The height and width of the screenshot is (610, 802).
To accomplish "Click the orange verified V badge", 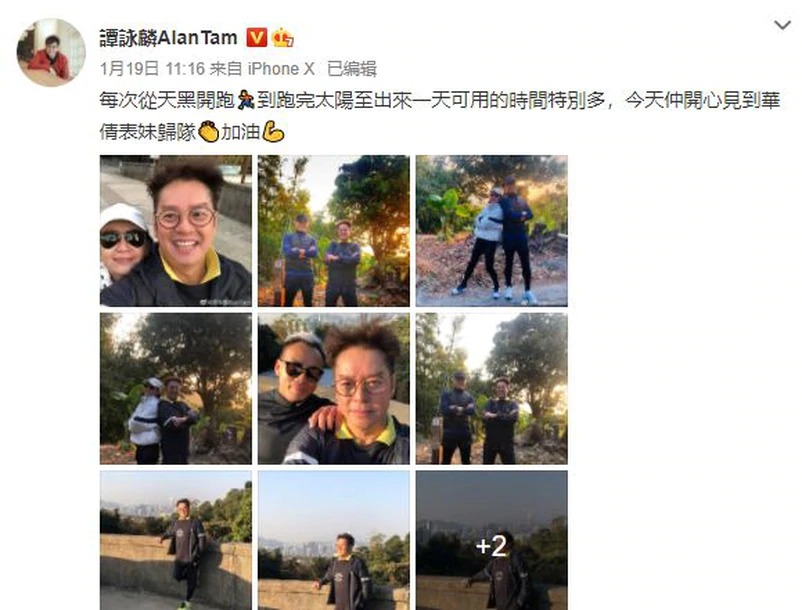I will click(x=257, y=38).
